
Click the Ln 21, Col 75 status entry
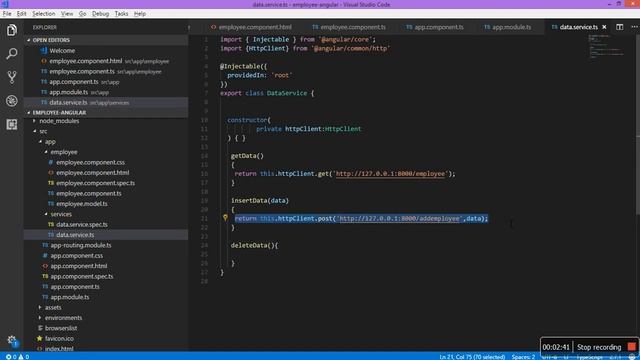472,357
